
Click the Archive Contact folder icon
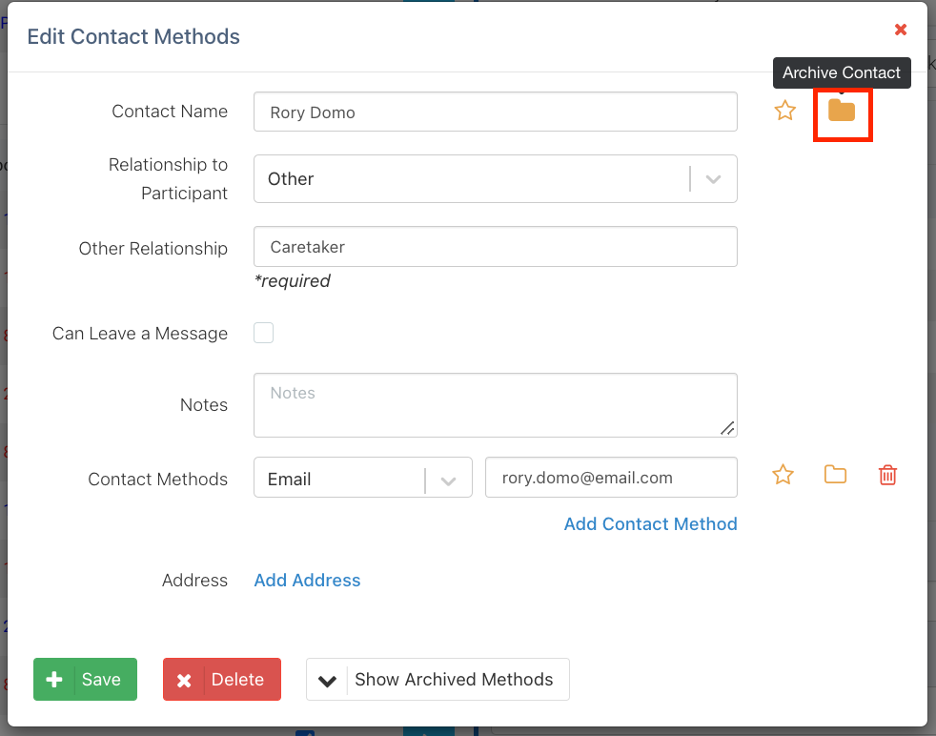tap(842, 111)
